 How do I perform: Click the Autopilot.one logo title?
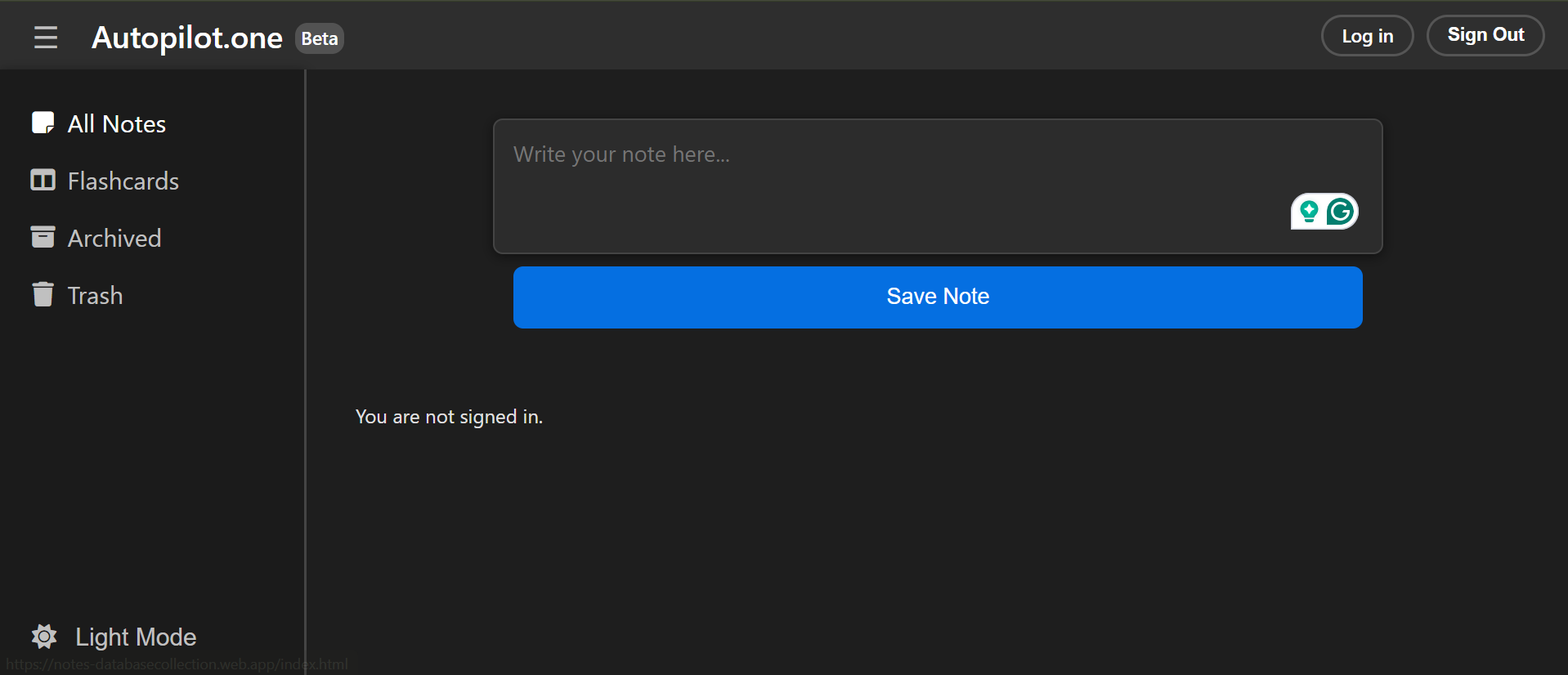187,38
